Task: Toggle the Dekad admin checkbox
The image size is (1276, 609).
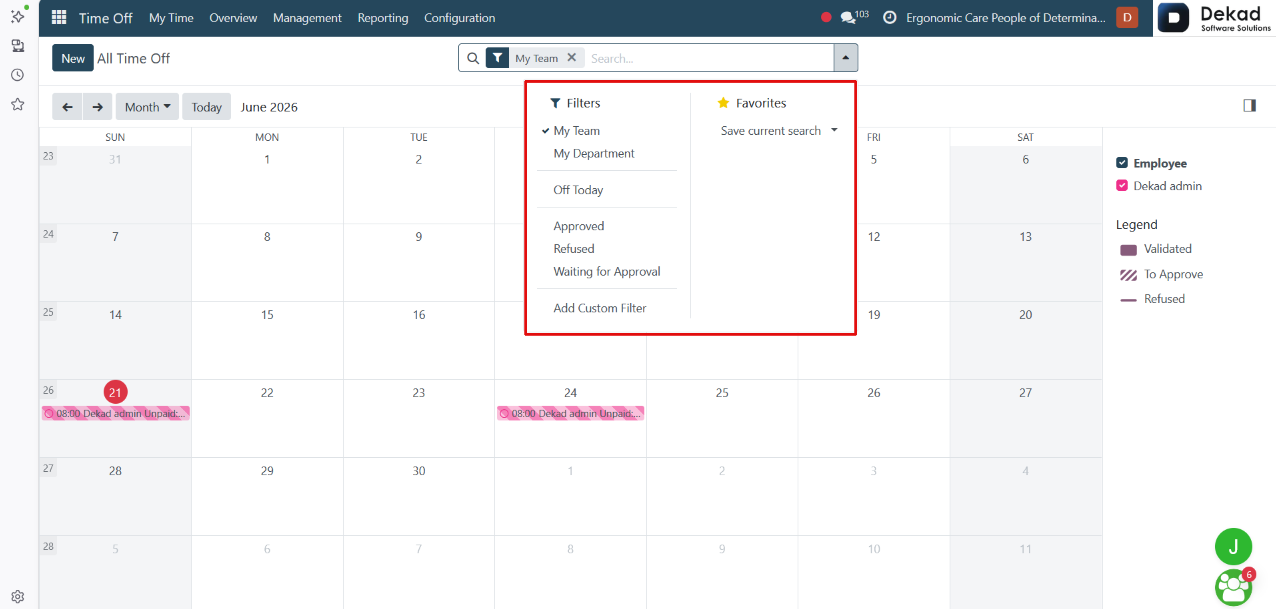Action: (1122, 186)
